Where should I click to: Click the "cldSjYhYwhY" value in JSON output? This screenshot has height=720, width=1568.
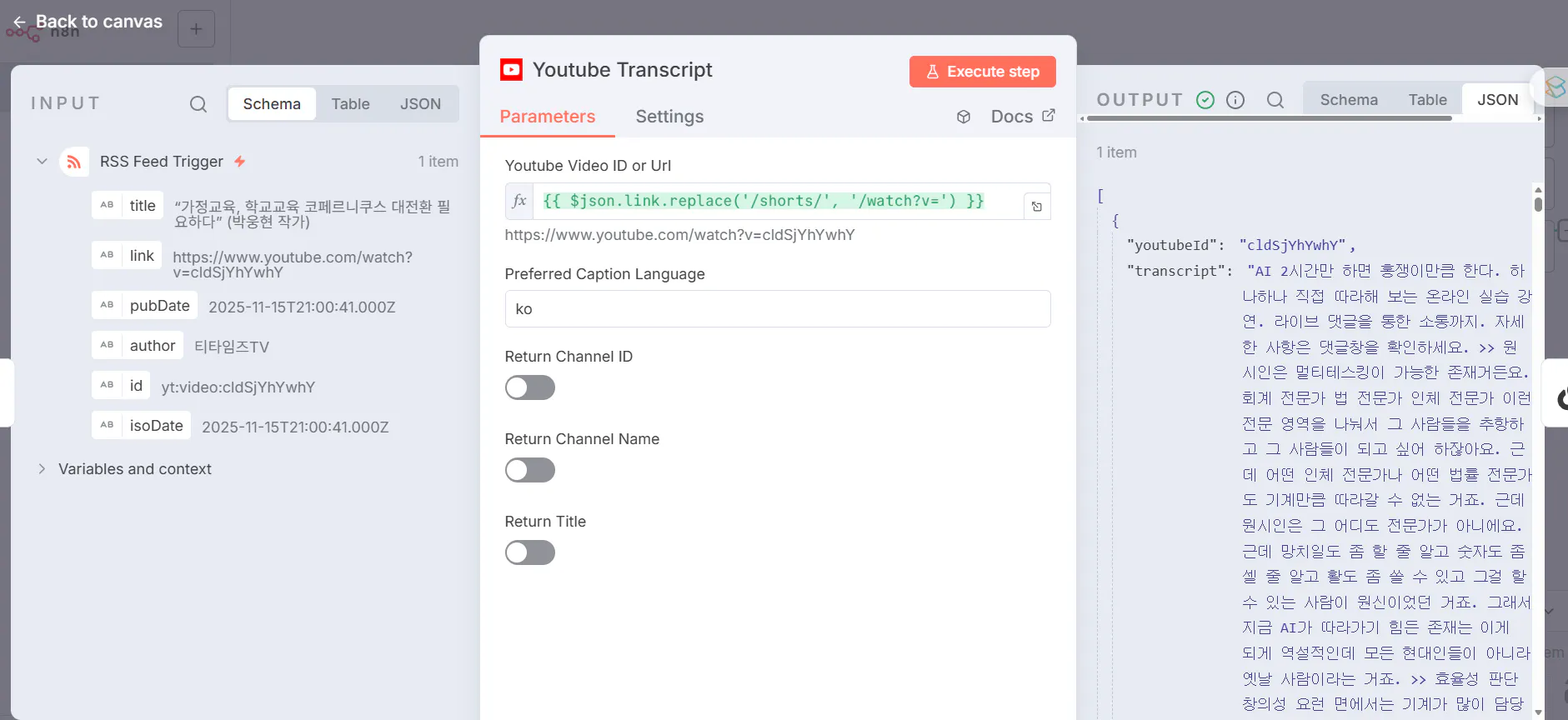[1292, 245]
